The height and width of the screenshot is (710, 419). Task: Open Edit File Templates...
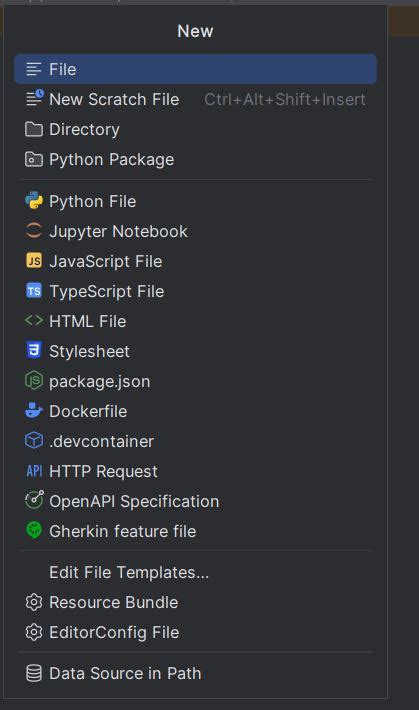[x=195, y=572]
